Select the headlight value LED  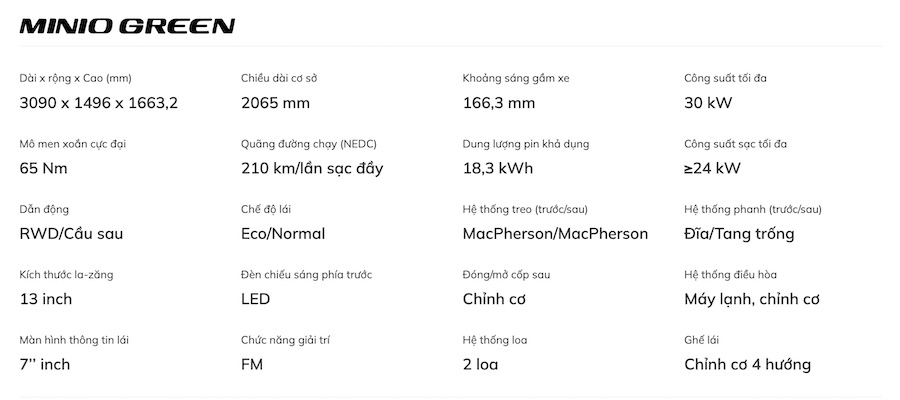pyautogui.click(x=256, y=299)
